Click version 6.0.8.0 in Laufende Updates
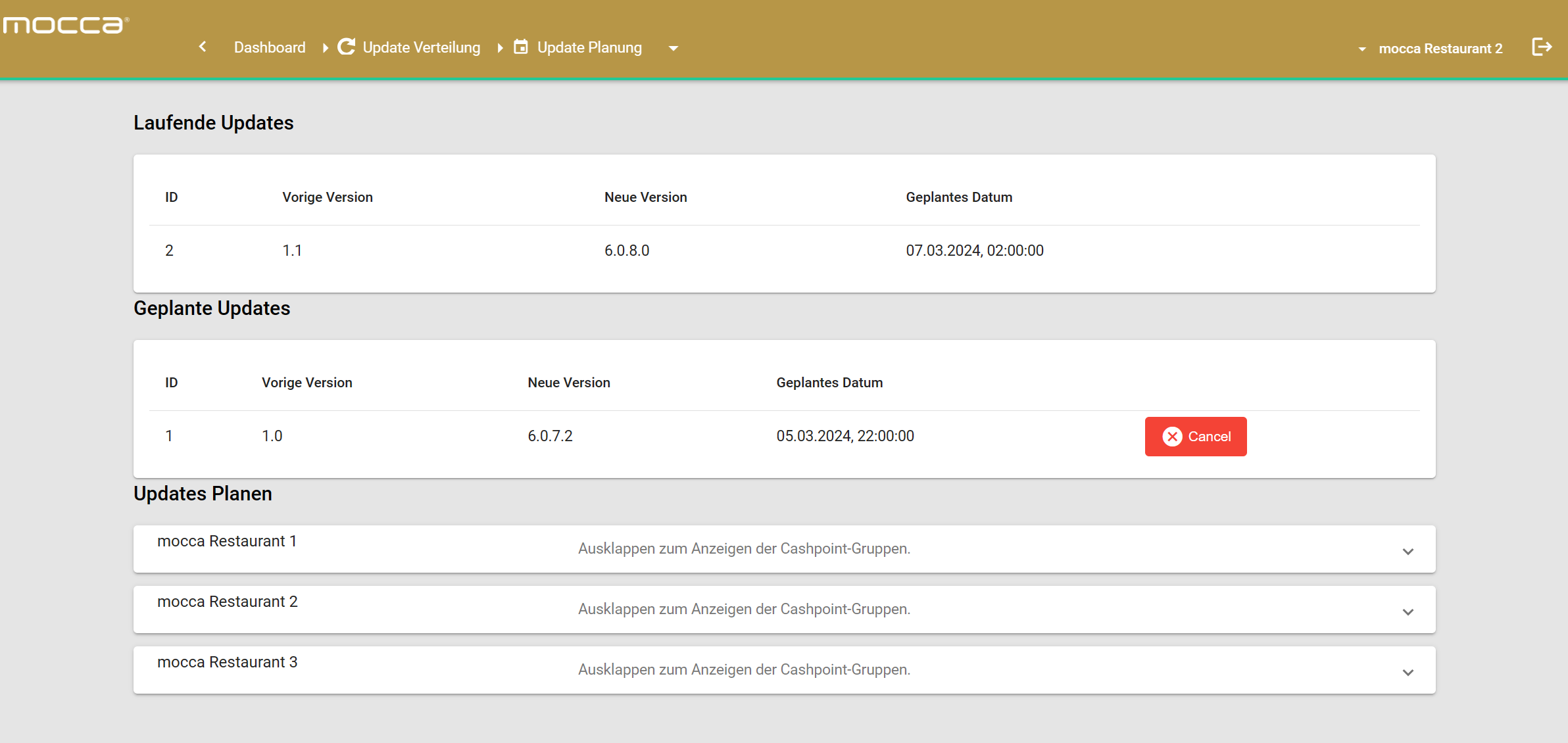Image resolution: width=1568 pixels, height=743 pixels. tap(627, 251)
